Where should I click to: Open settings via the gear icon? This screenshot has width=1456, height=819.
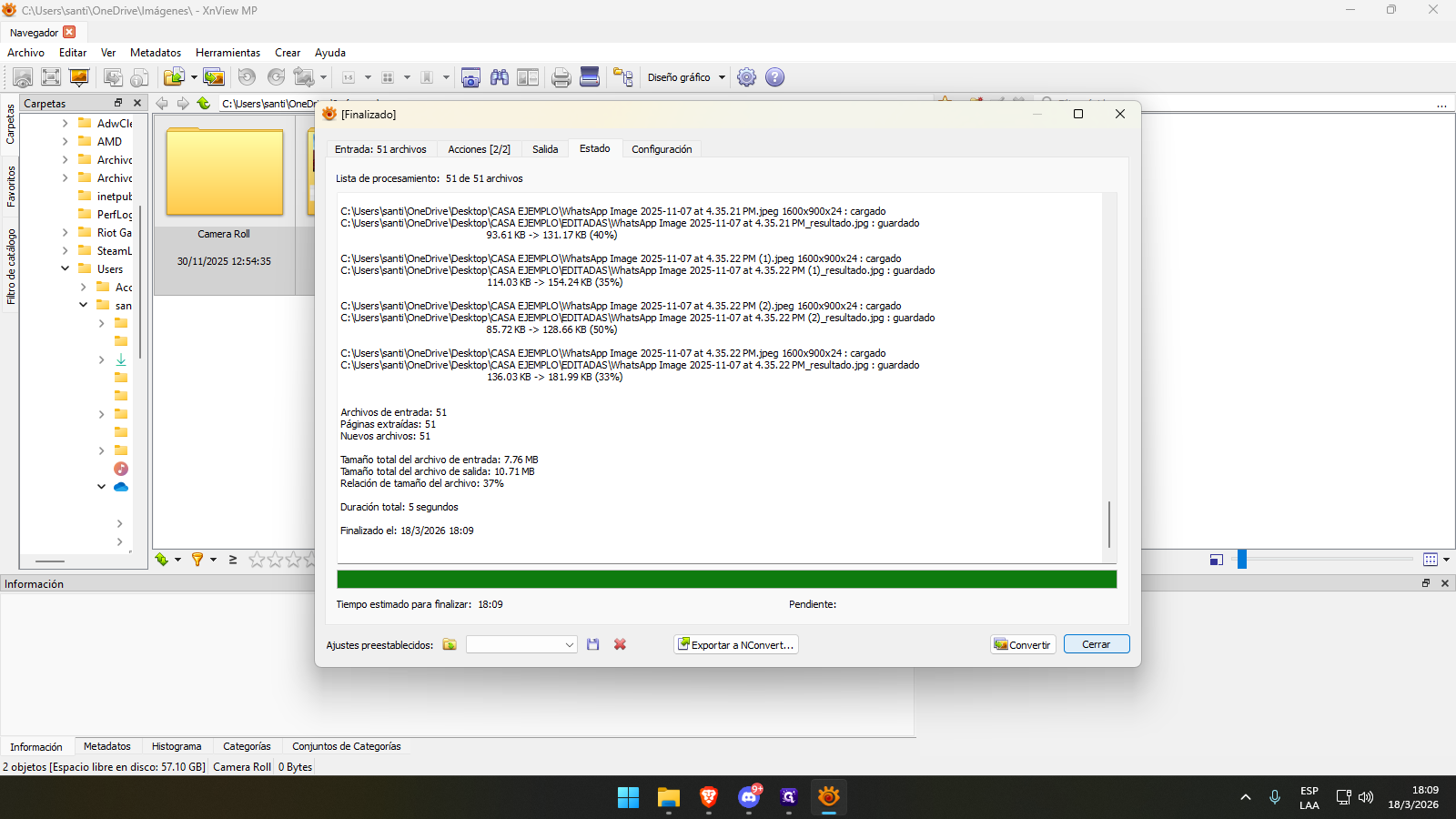tap(746, 77)
